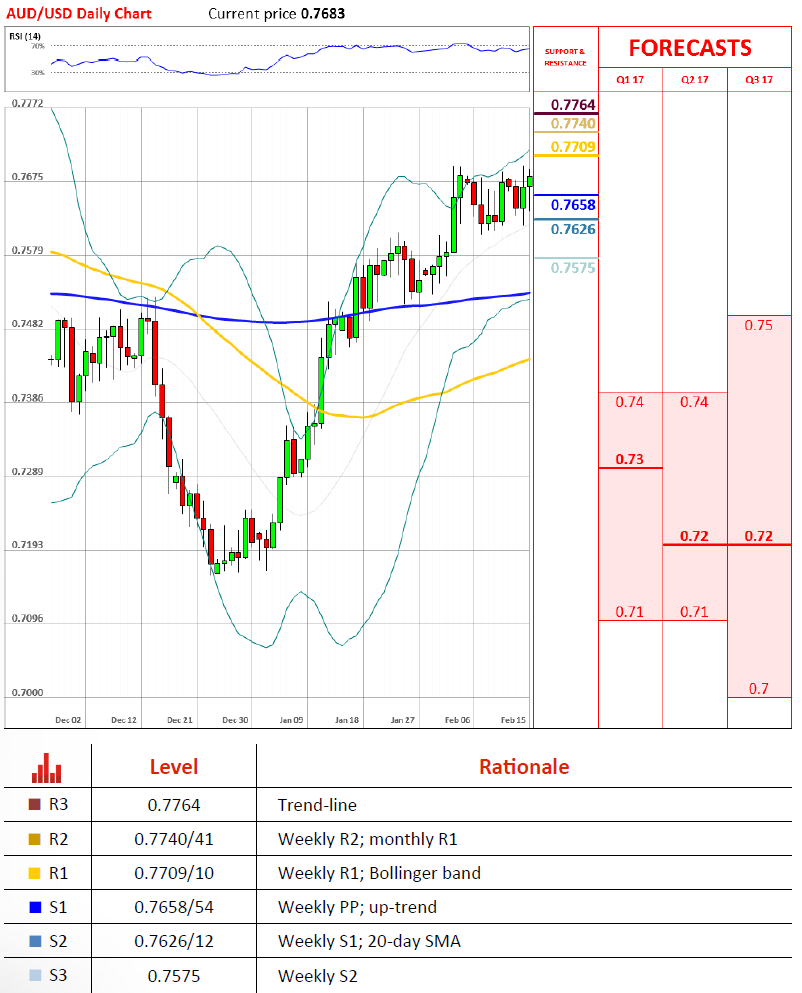The height and width of the screenshot is (993, 802).
Task: Click the 0.7193 price axis label
Action: point(28,545)
